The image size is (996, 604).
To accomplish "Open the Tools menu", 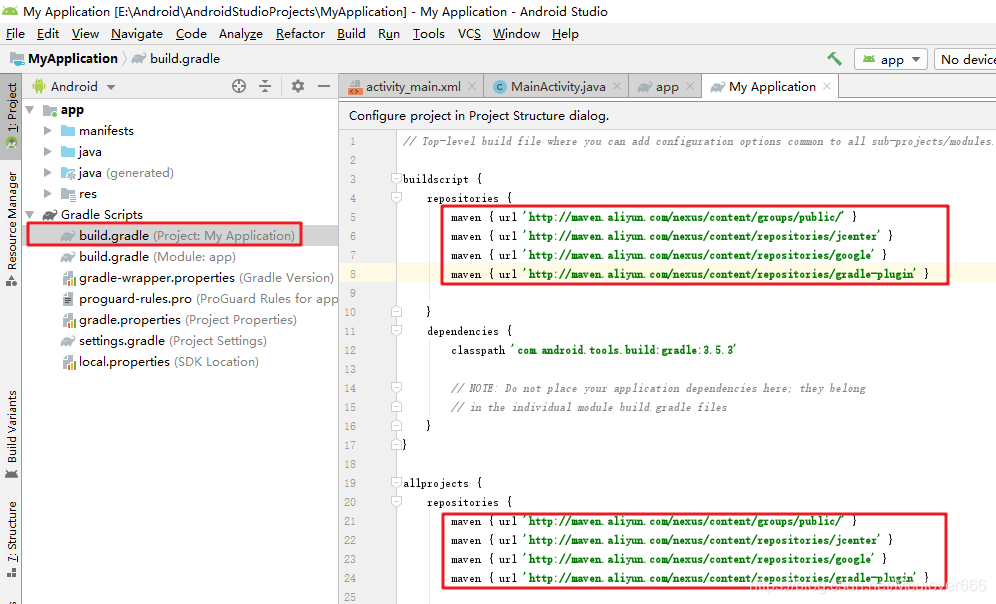I will click(x=429, y=34).
